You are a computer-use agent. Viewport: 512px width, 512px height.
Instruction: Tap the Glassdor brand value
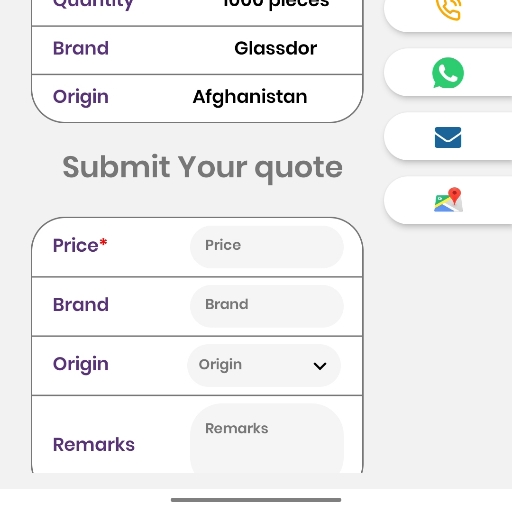pos(276,48)
